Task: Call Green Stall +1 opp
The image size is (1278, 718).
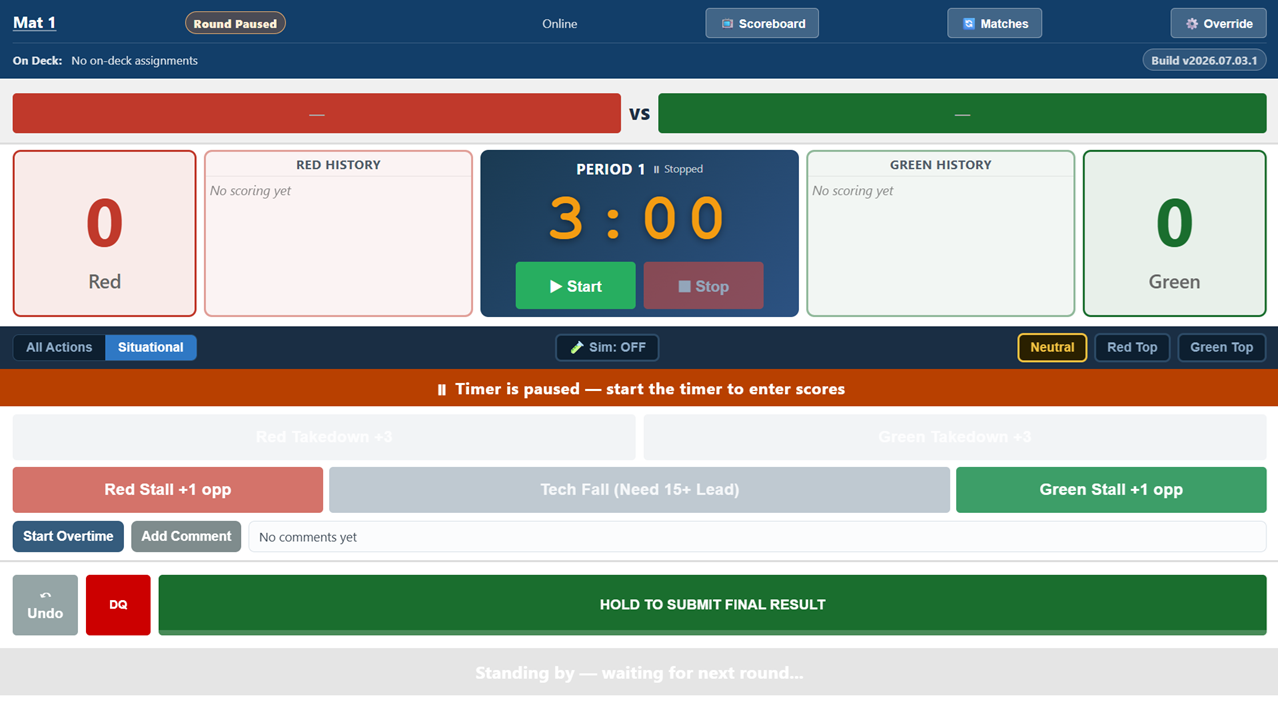Action: point(1111,490)
